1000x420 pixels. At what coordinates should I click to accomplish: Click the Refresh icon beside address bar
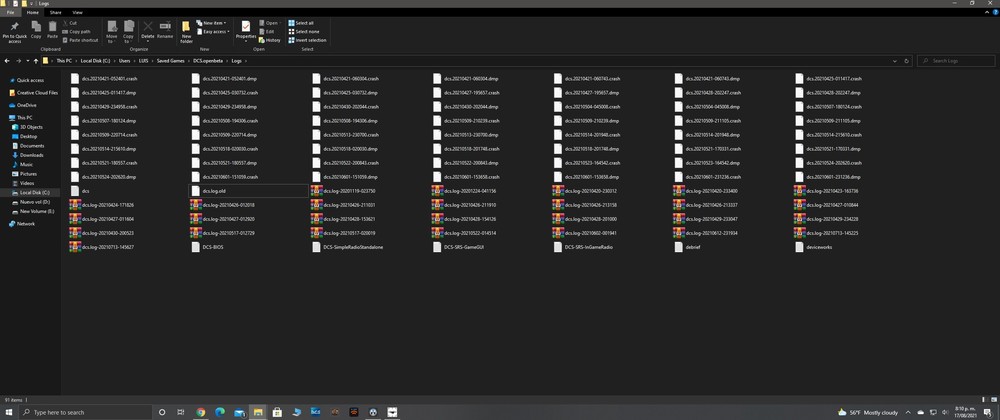906,61
